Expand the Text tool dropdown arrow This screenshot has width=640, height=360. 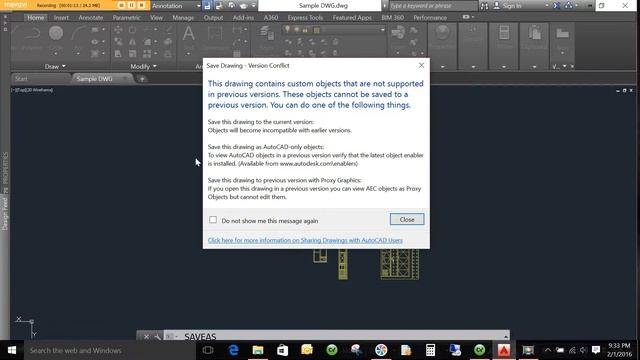click(188, 53)
